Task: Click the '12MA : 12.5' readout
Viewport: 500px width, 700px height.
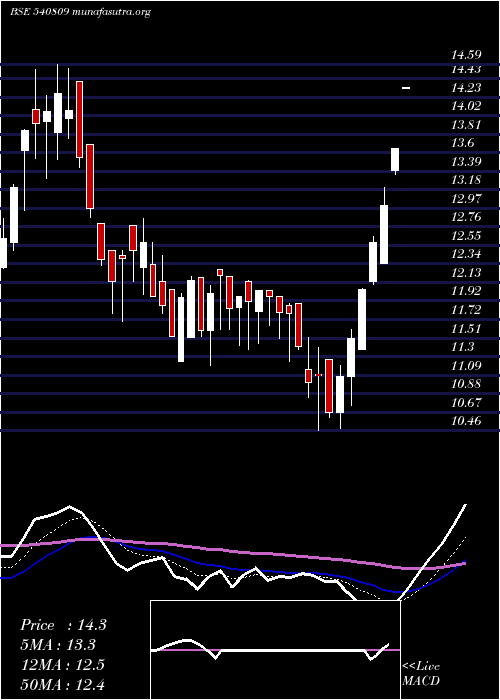Action: pos(63,665)
